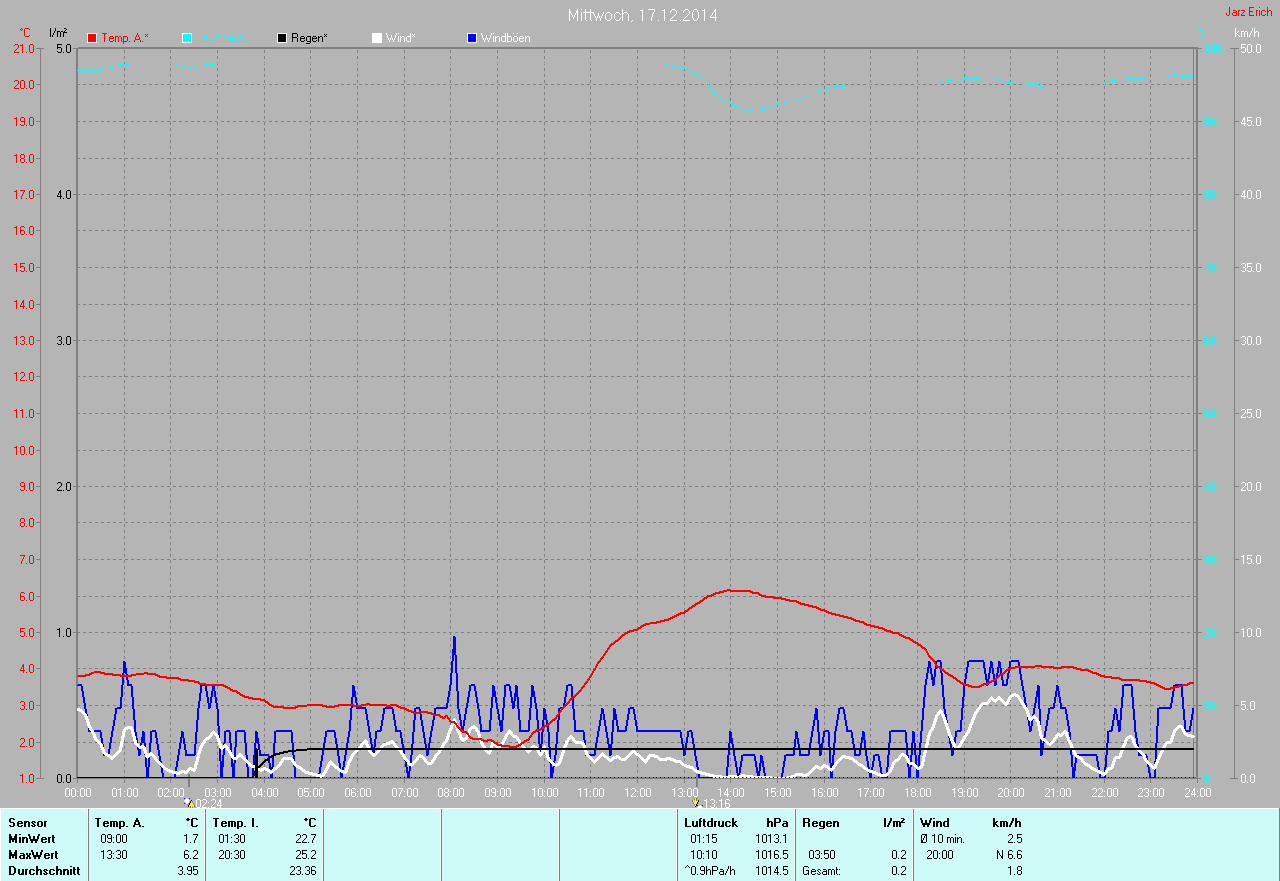
Task: Click the blue Windböen legend square
Action: tap(472, 38)
